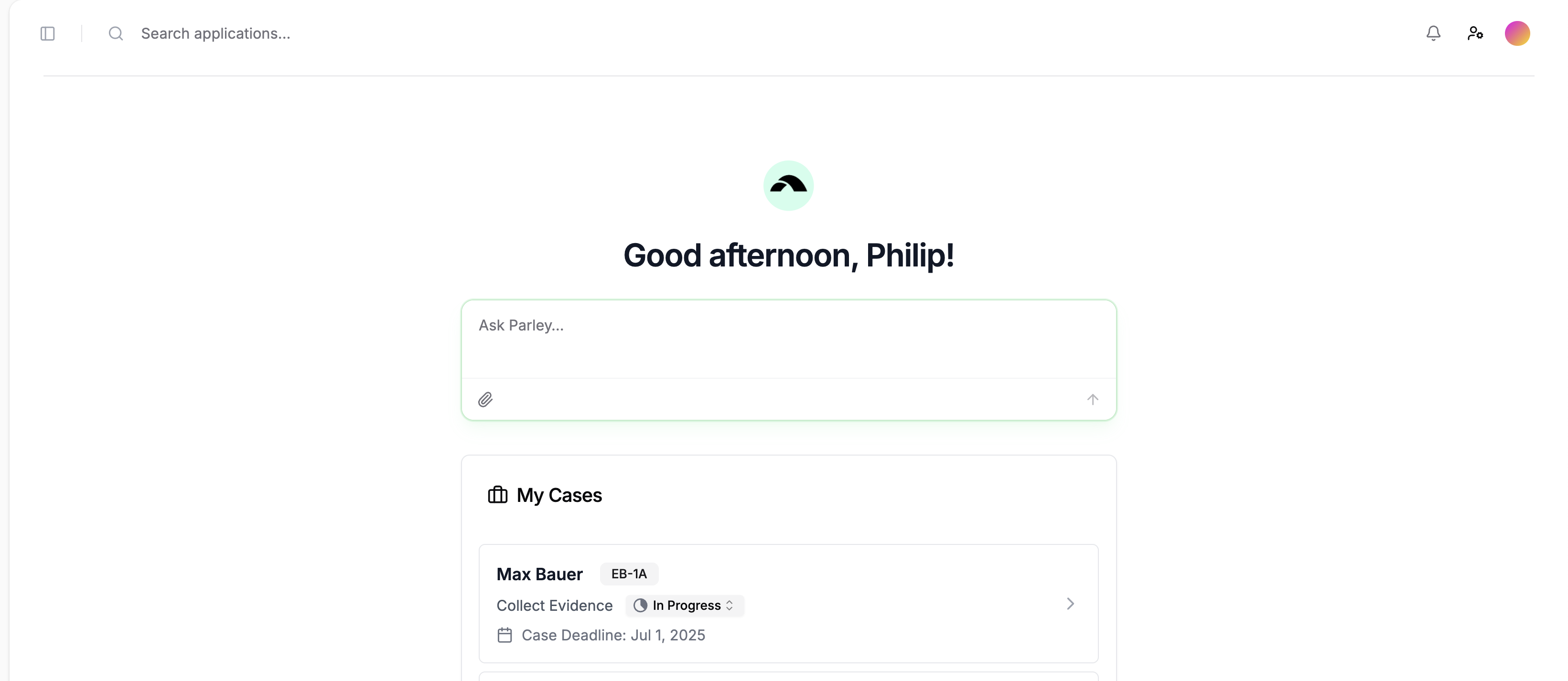The height and width of the screenshot is (681, 1568).
Task: Focus the Search applications field
Action: [x=215, y=33]
